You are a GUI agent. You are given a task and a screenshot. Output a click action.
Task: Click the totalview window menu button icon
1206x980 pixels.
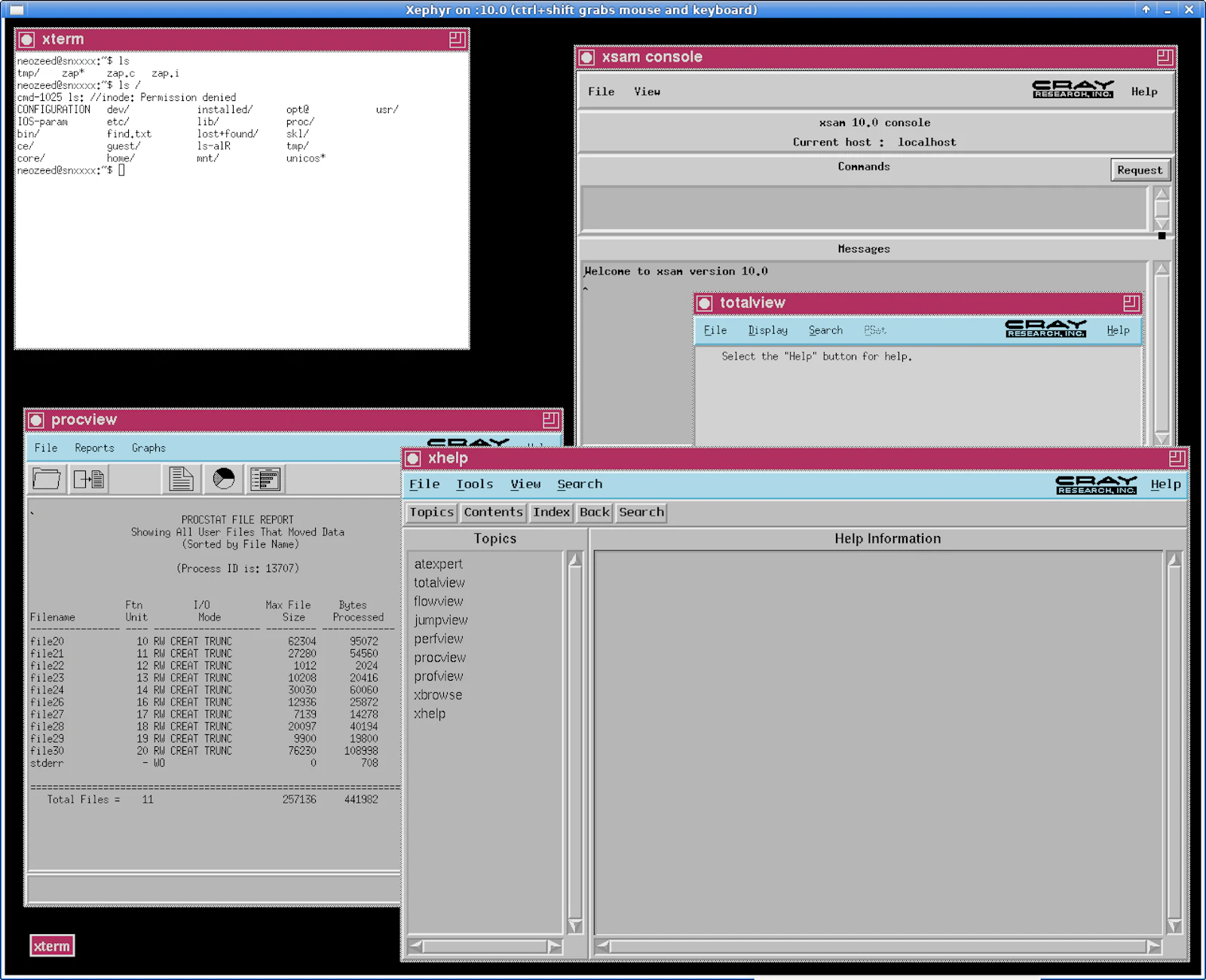(705, 303)
